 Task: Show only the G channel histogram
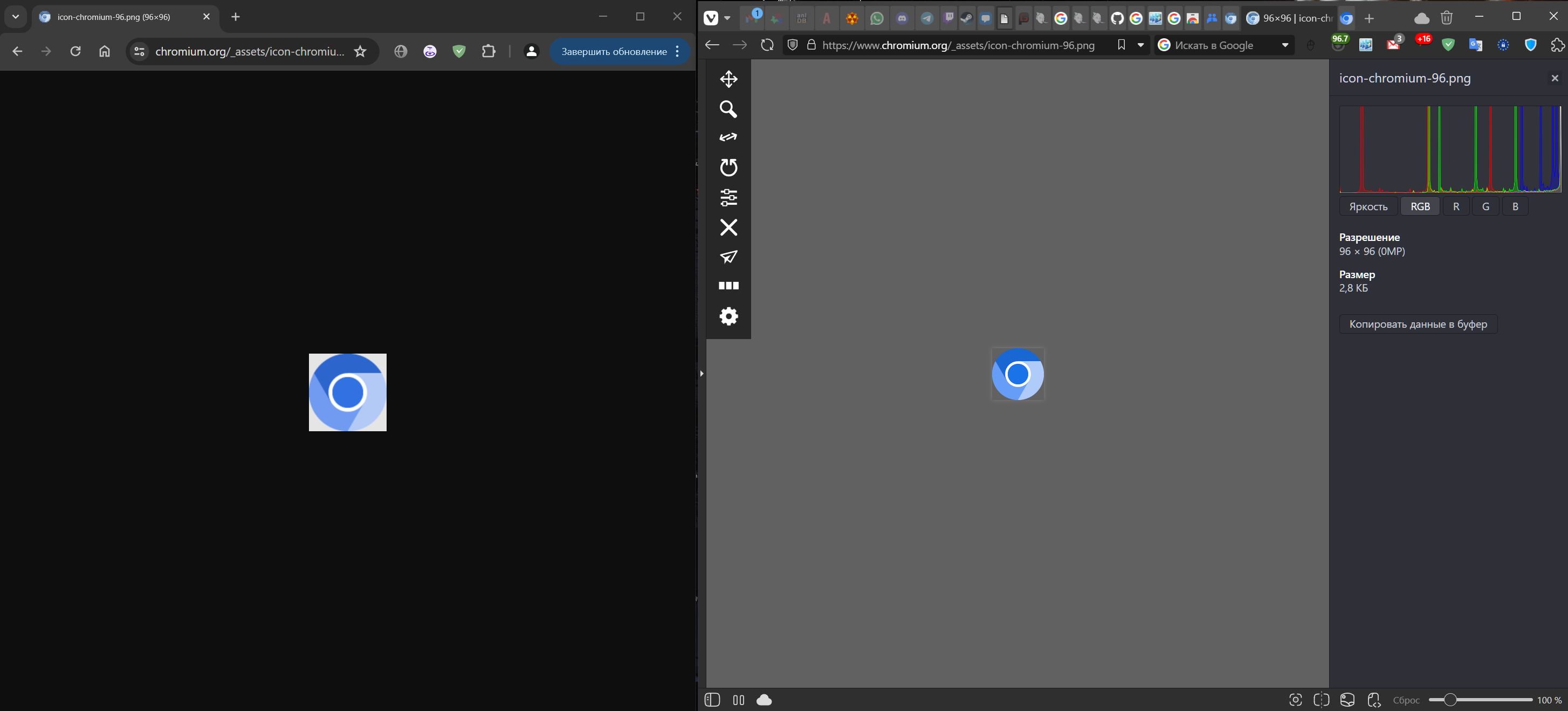tap(1485, 206)
